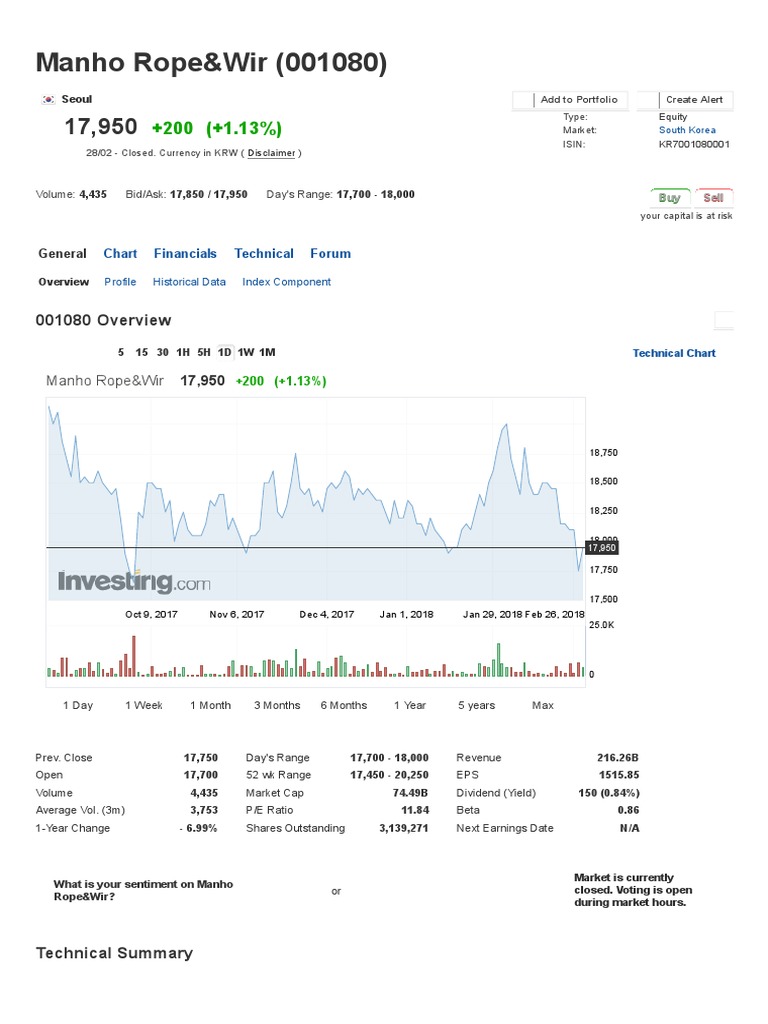Click the ISIN code KR7001080001

pyautogui.click(x=694, y=144)
